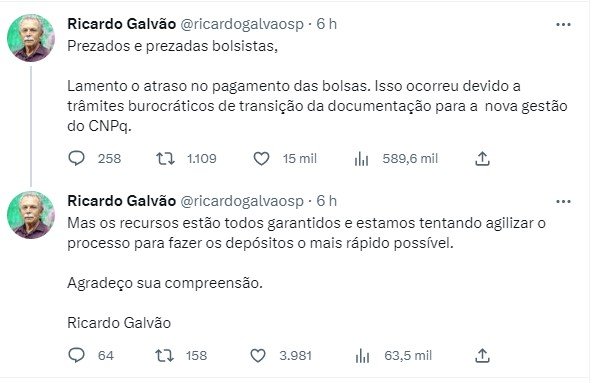Retweet the second tweet with 158 retweets
Image resolution: width=613 pixels, height=383 pixels.
(165, 355)
